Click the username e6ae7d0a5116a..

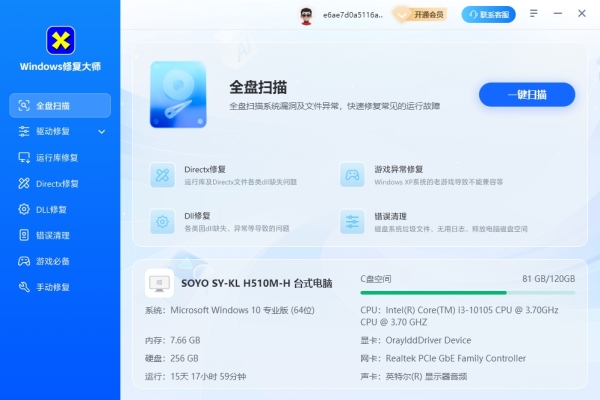353,15
